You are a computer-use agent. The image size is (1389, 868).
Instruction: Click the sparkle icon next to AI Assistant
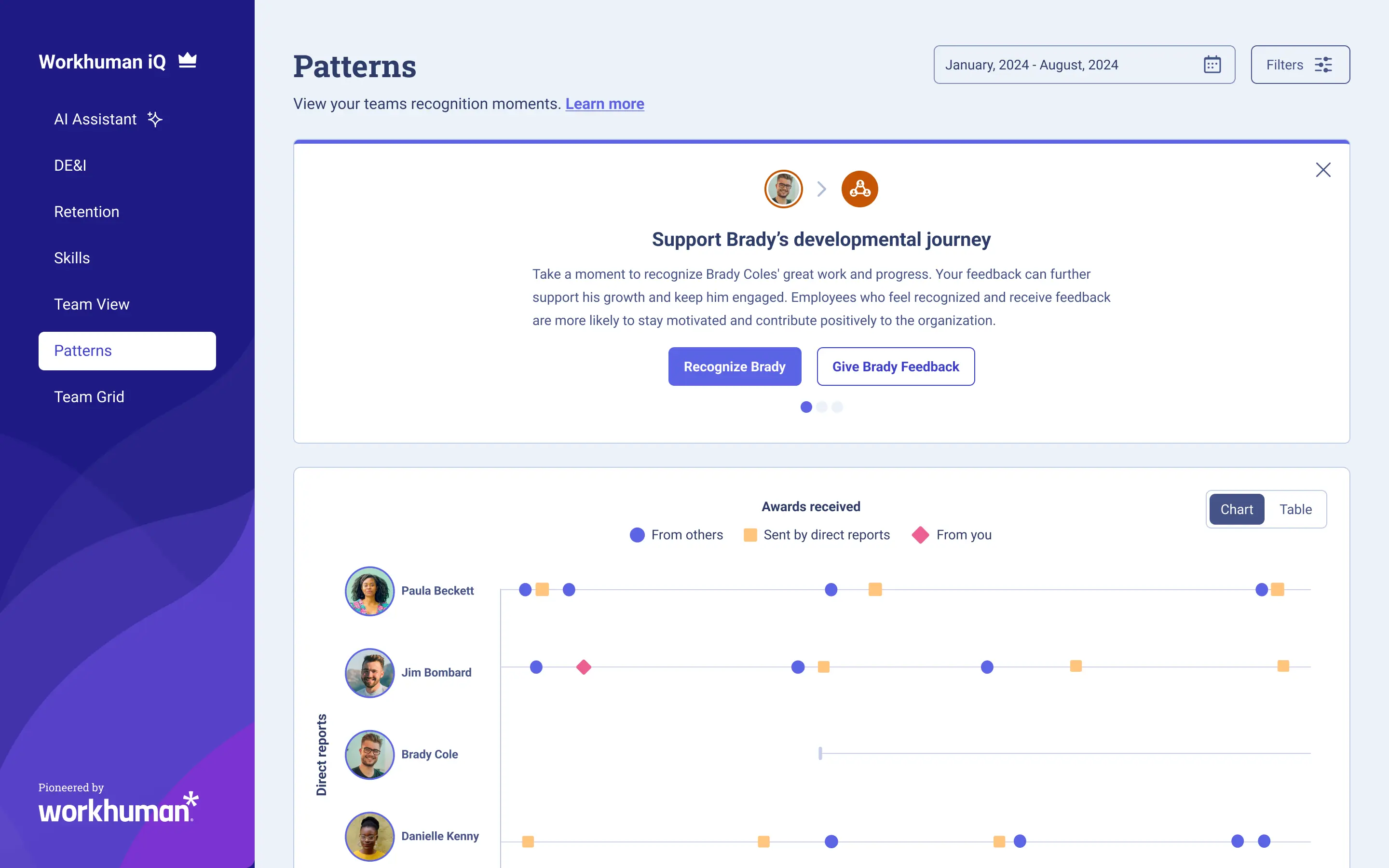(x=154, y=120)
